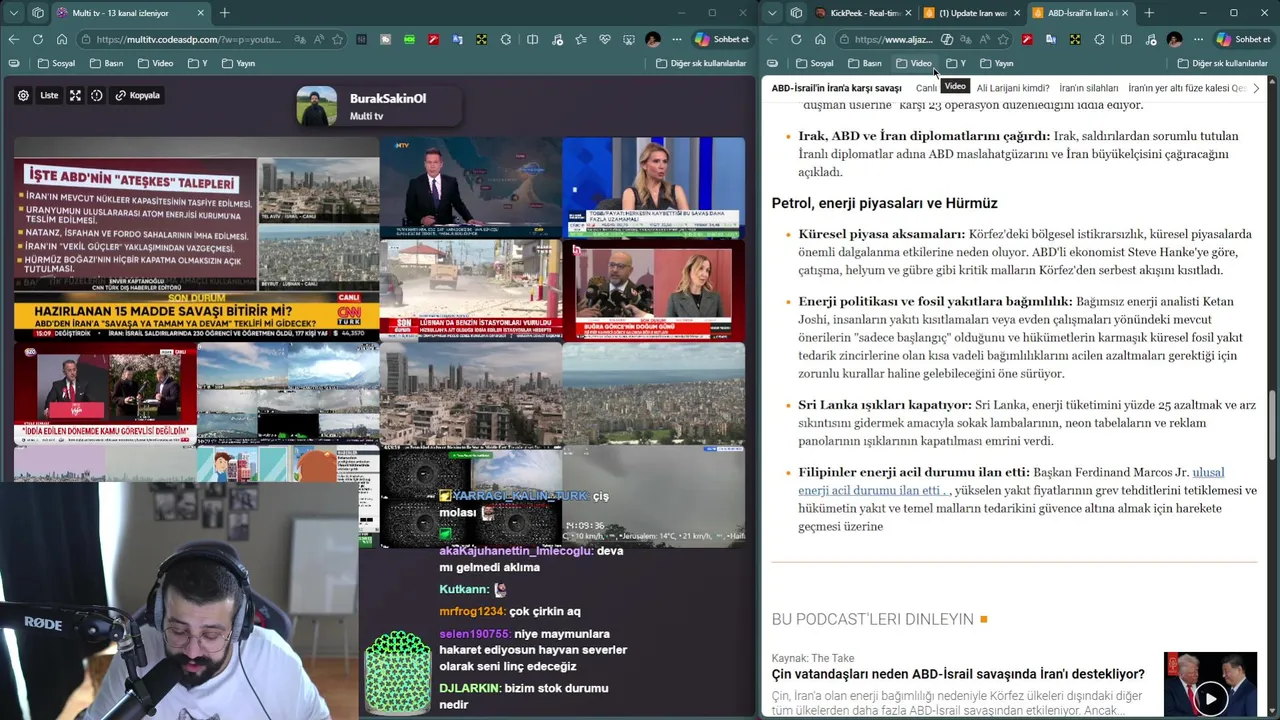This screenshot has height=720, width=1280.
Task: Open Sohbet et Copilot in right browser
Action: 1242,39
